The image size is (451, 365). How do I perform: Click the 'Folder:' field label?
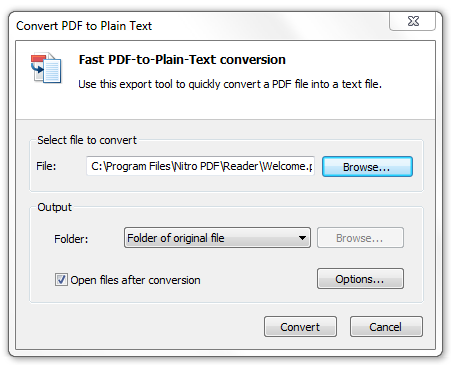click(71, 239)
